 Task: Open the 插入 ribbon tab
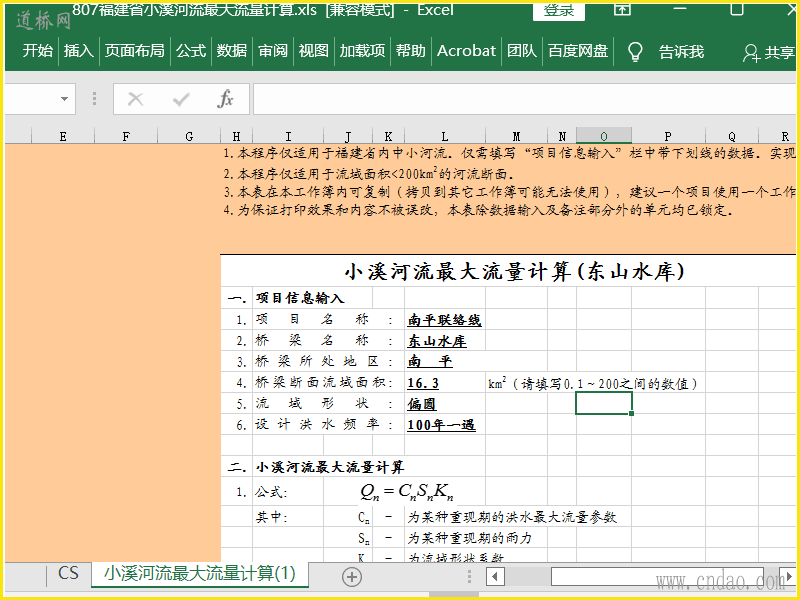pos(79,51)
